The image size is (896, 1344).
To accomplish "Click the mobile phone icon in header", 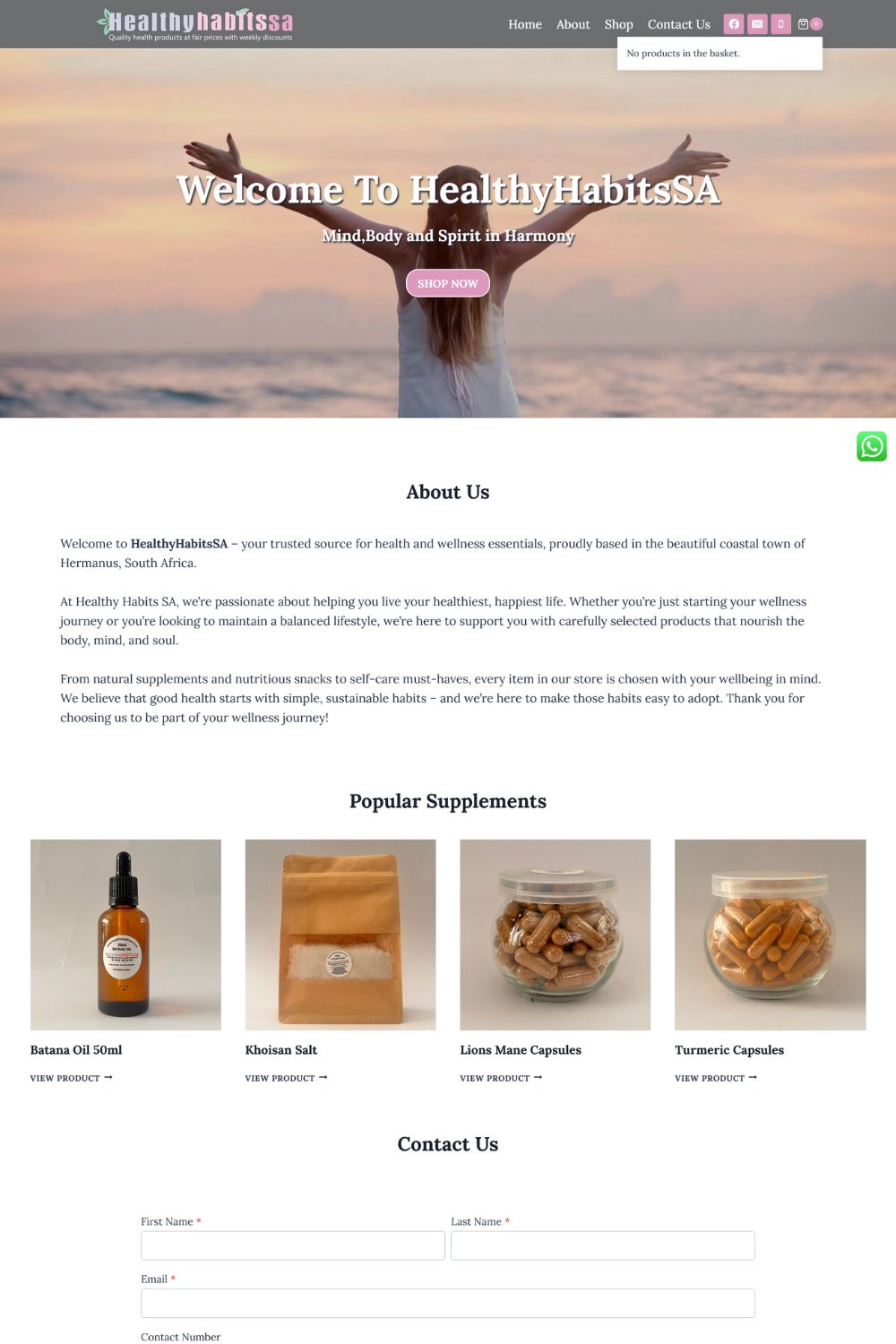I will tap(780, 24).
